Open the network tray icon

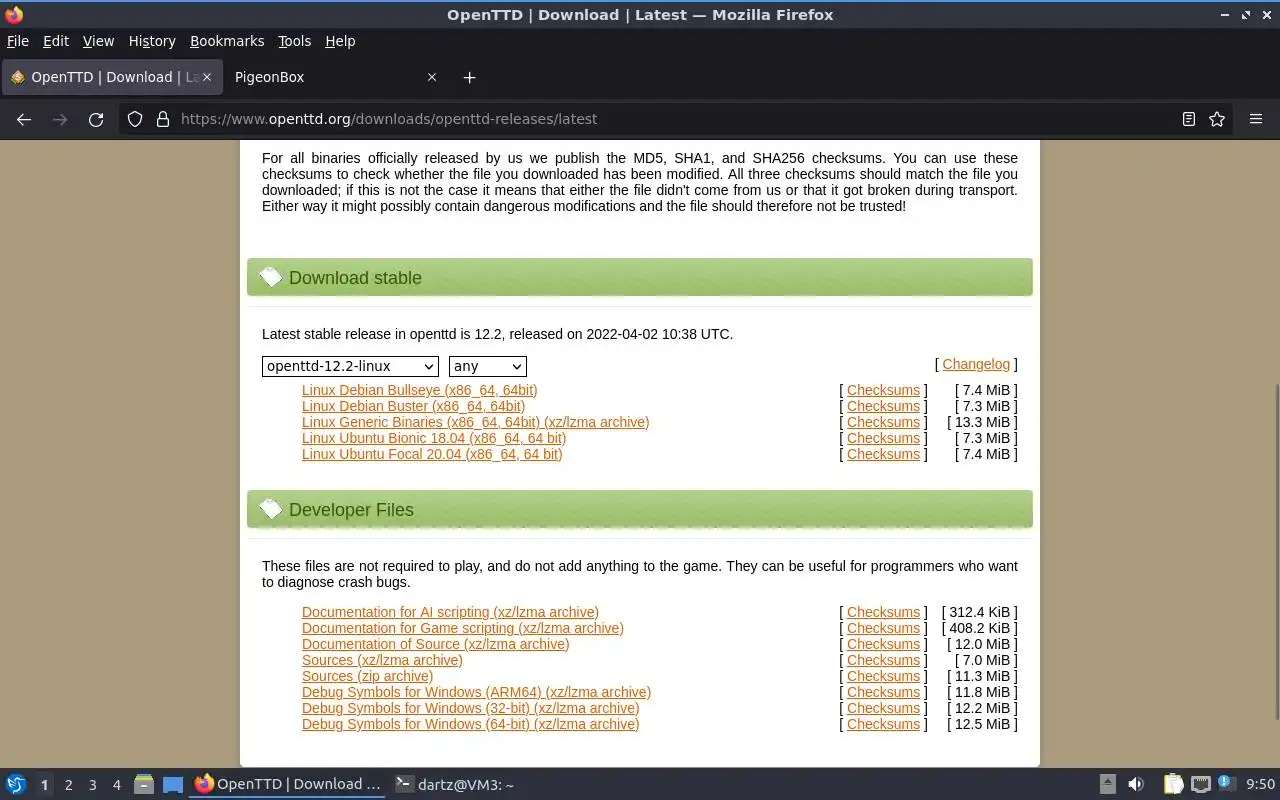click(1201, 785)
